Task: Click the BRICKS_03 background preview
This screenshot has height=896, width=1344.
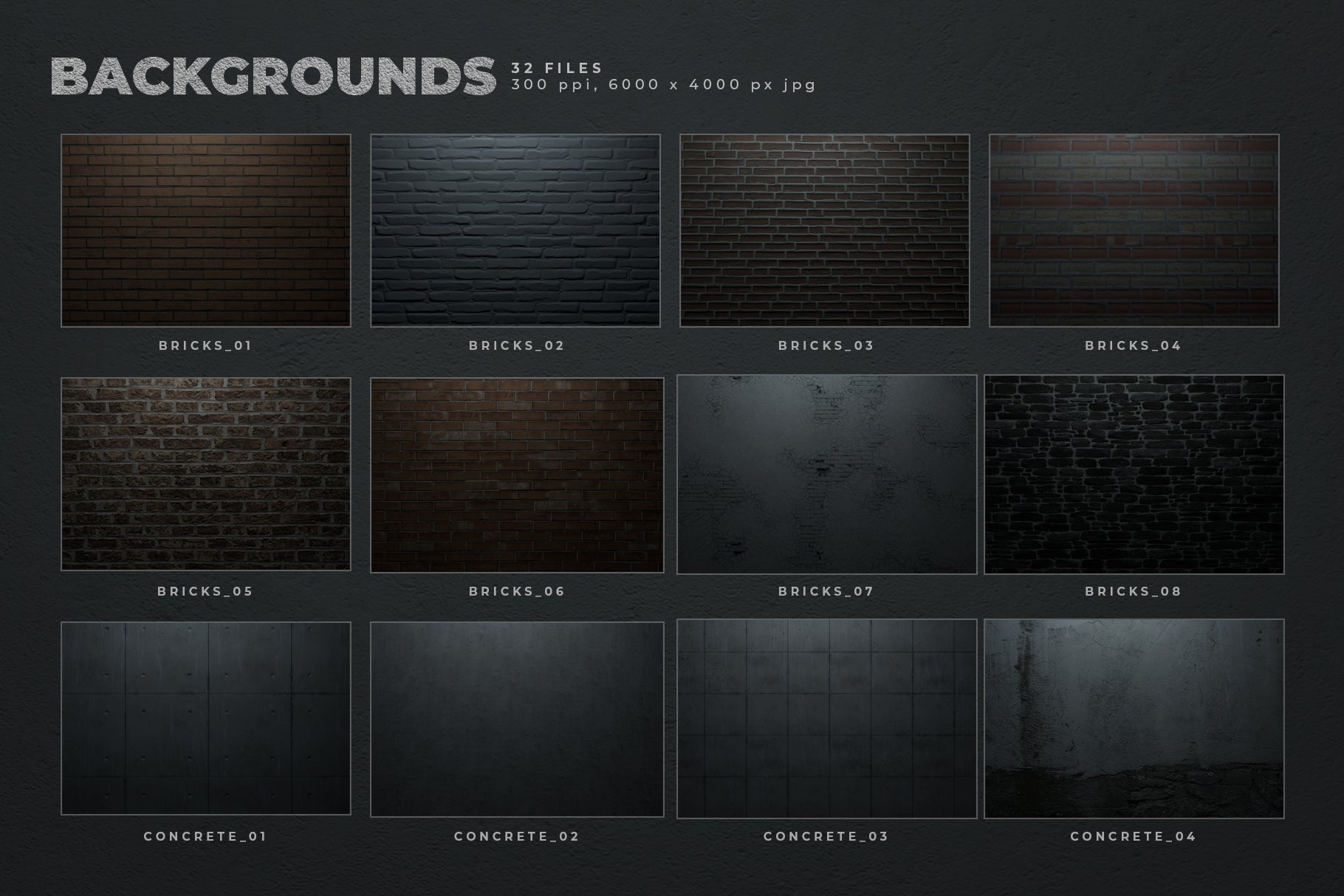Action: (824, 230)
